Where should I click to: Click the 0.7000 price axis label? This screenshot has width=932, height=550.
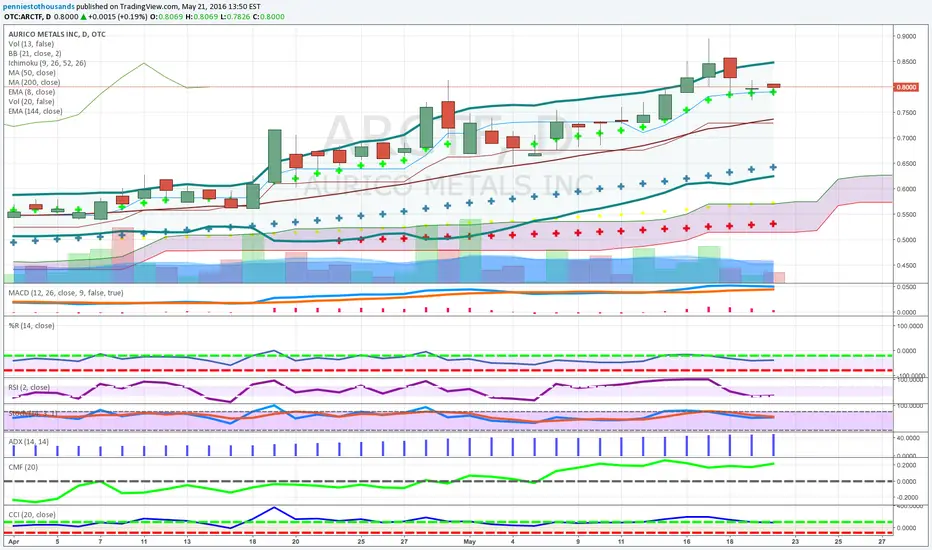pos(906,138)
